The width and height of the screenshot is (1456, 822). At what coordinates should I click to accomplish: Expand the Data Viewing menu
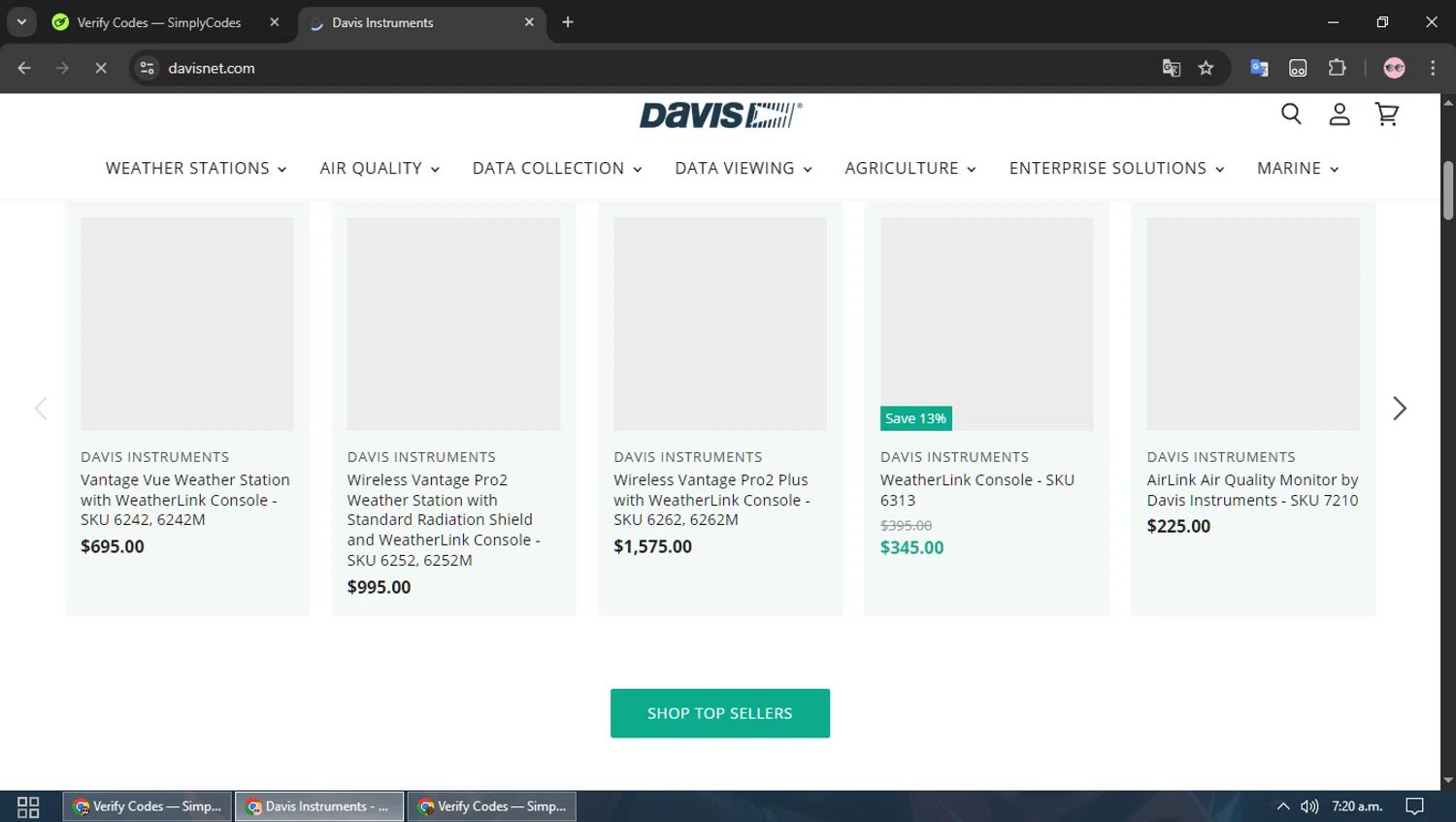[744, 169]
